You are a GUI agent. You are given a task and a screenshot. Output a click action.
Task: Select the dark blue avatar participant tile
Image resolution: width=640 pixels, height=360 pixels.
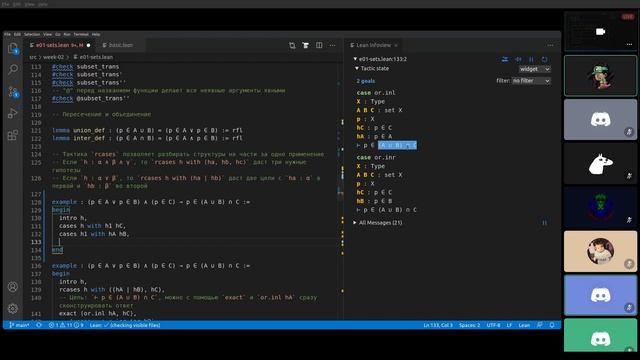coord(600,207)
